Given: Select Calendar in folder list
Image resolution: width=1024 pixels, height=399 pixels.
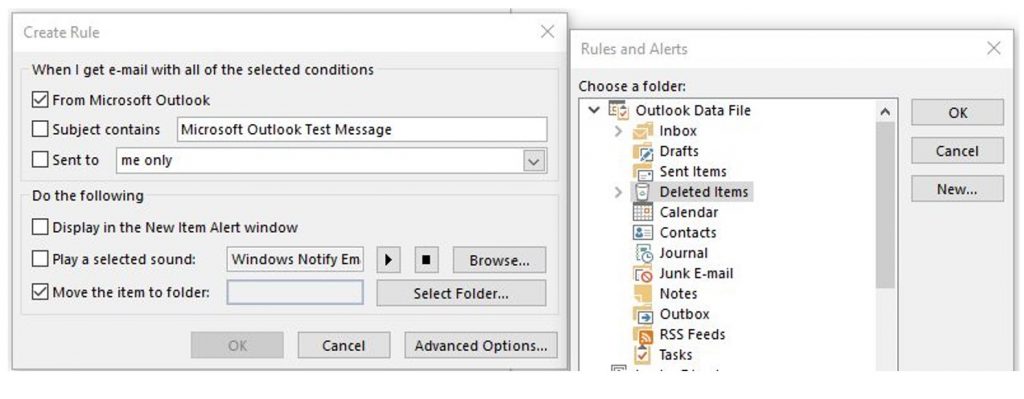Looking at the screenshot, I should (688, 212).
